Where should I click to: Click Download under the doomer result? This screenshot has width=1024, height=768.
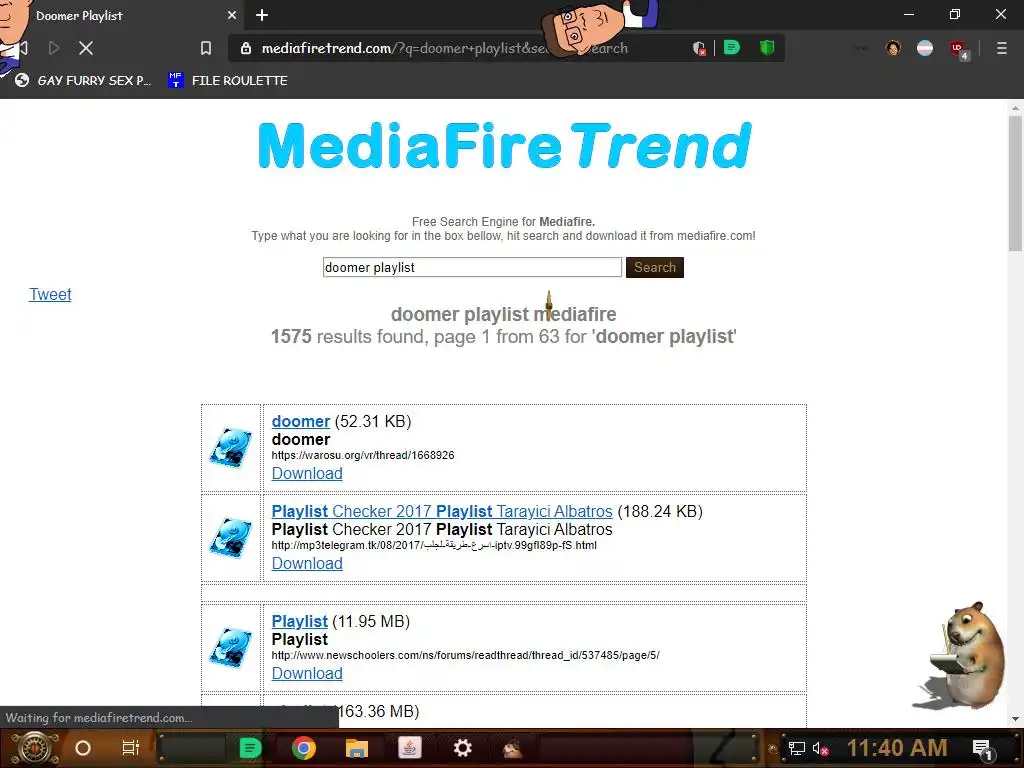point(307,473)
